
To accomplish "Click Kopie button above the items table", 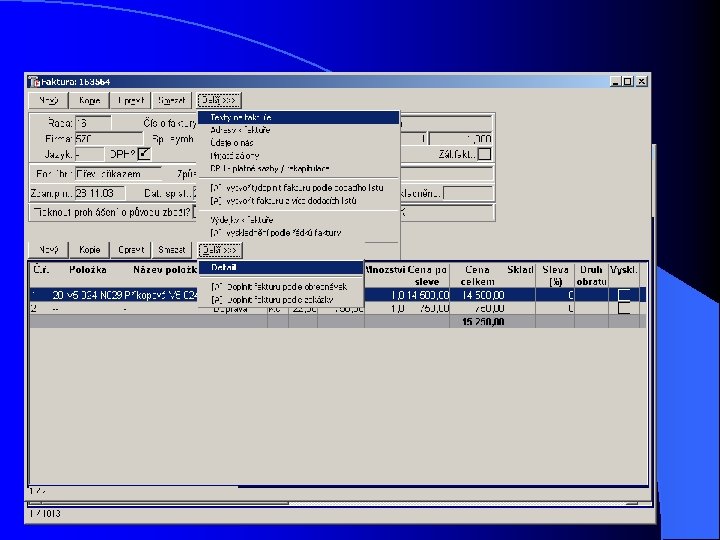I will pos(90,250).
